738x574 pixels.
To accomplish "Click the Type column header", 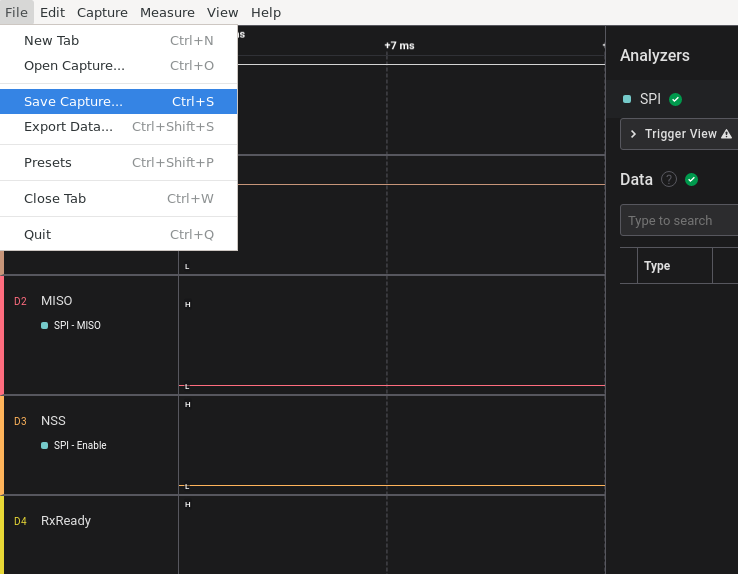I will coord(657,266).
